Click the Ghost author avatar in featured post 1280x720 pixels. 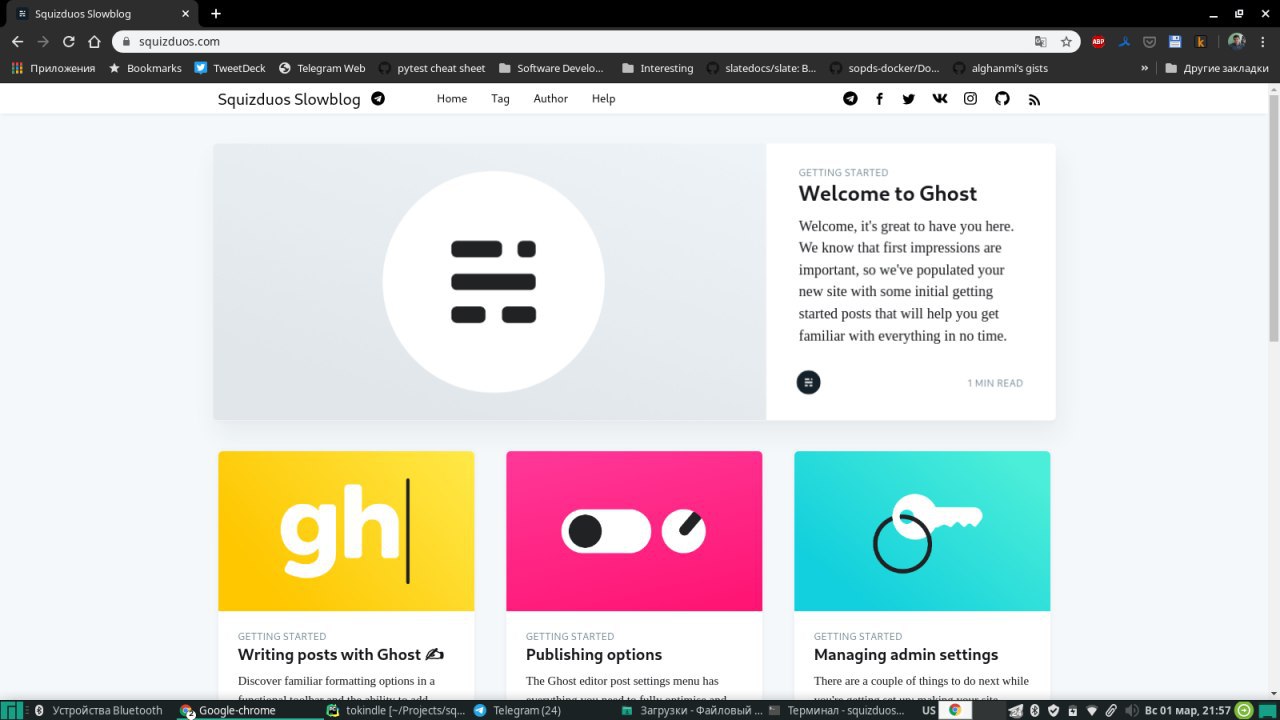[808, 382]
